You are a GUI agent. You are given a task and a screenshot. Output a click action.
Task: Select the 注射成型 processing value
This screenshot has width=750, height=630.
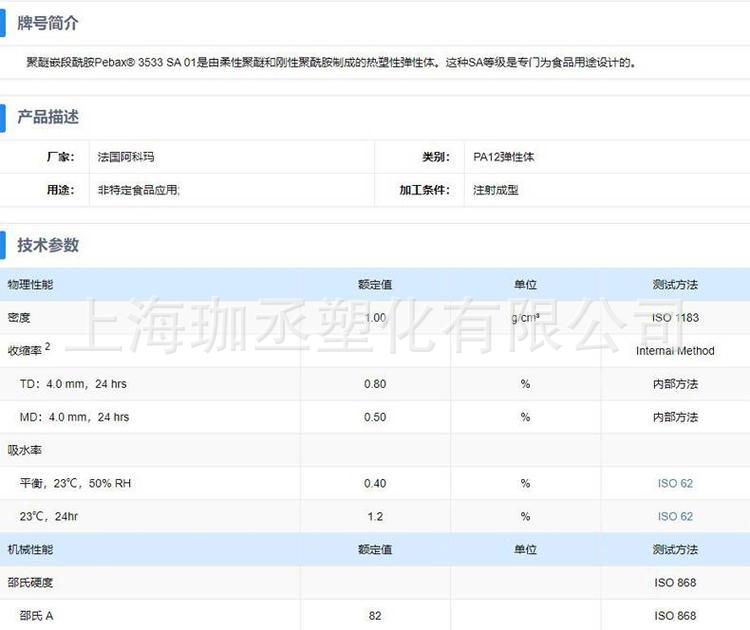pos(496,190)
